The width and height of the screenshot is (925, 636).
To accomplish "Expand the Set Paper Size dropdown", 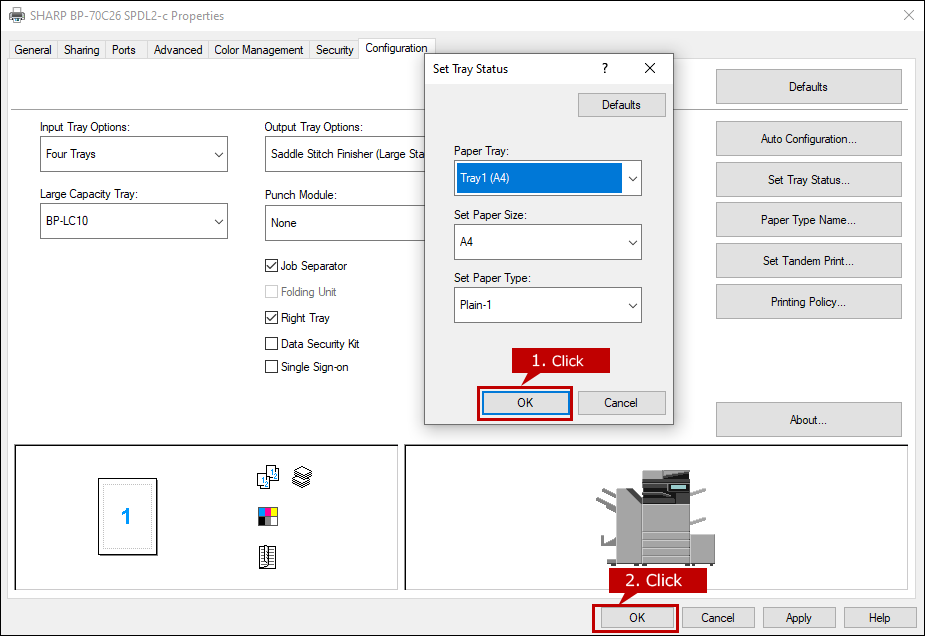I will [x=547, y=242].
